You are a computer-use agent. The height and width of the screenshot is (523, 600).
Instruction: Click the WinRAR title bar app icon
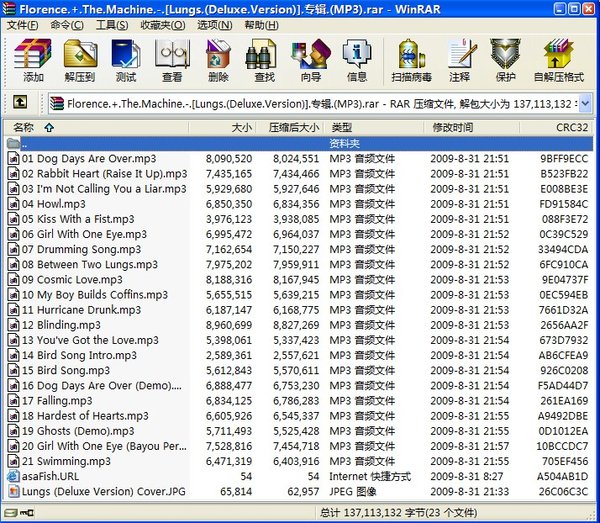[8, 8]
